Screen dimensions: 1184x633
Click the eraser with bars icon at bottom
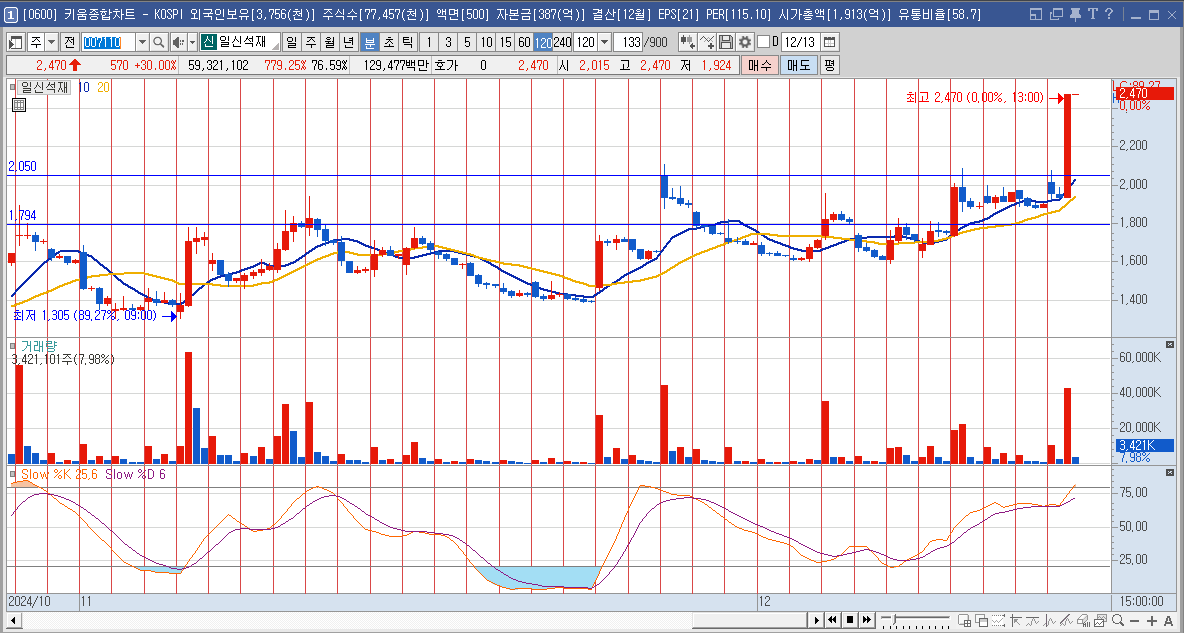pyautogui.click(x=1084, y=620)
